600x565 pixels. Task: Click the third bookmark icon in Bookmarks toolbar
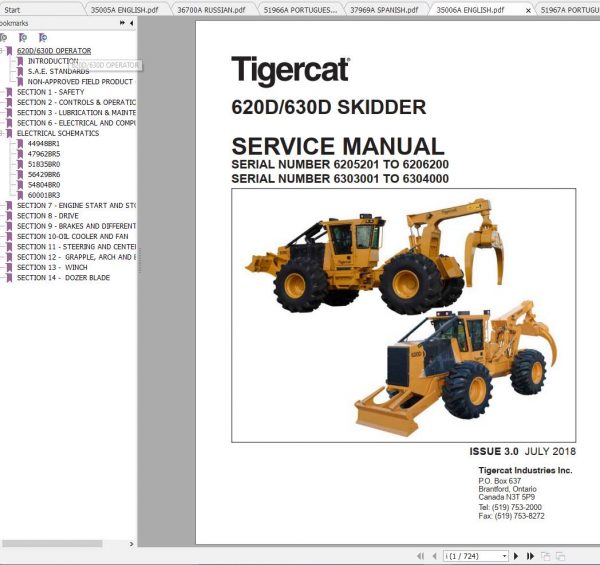(43, 37)
